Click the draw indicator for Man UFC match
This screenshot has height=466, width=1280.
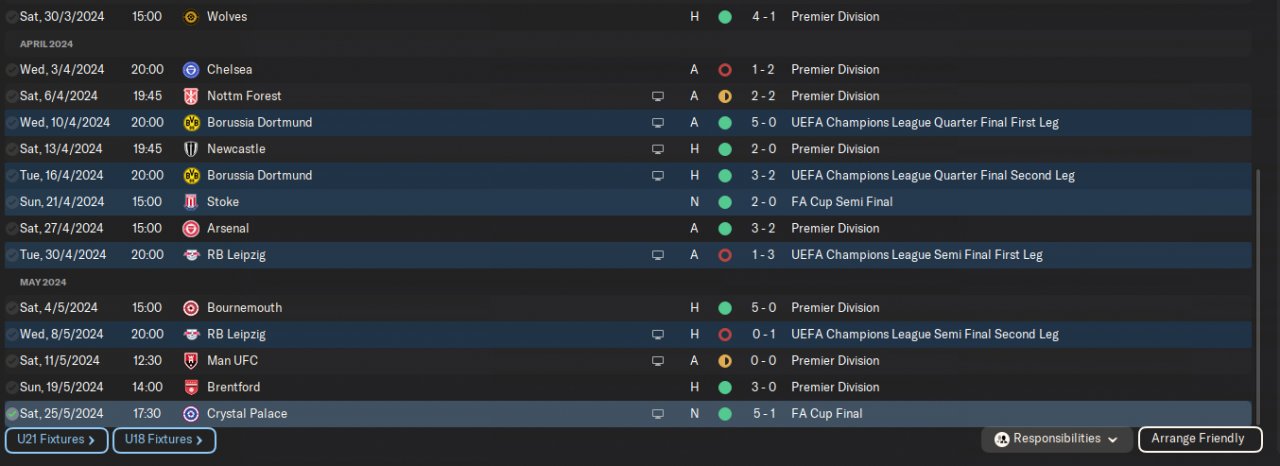pos(725,361)
